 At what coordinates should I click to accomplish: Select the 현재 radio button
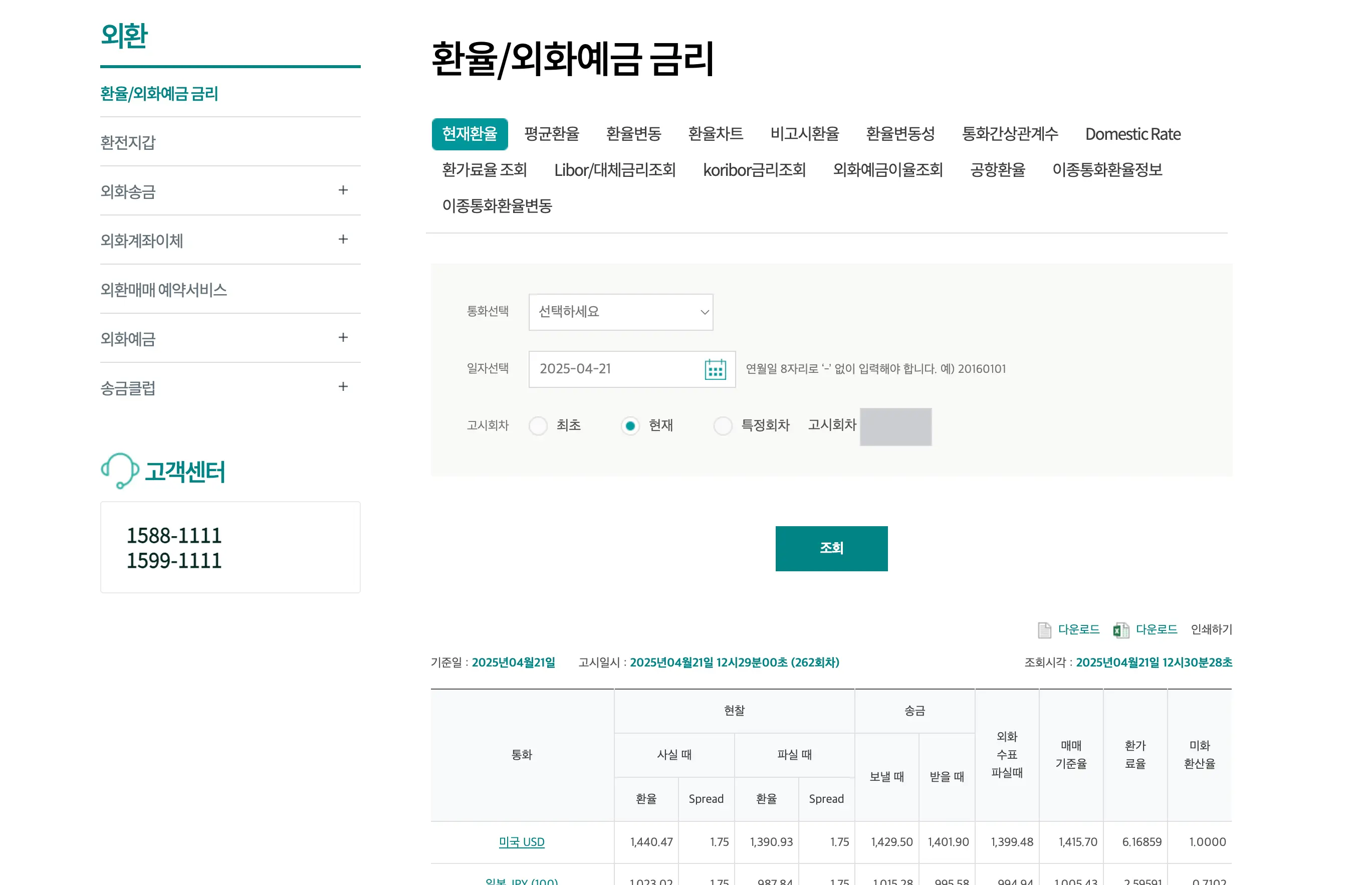click(630, 426)
